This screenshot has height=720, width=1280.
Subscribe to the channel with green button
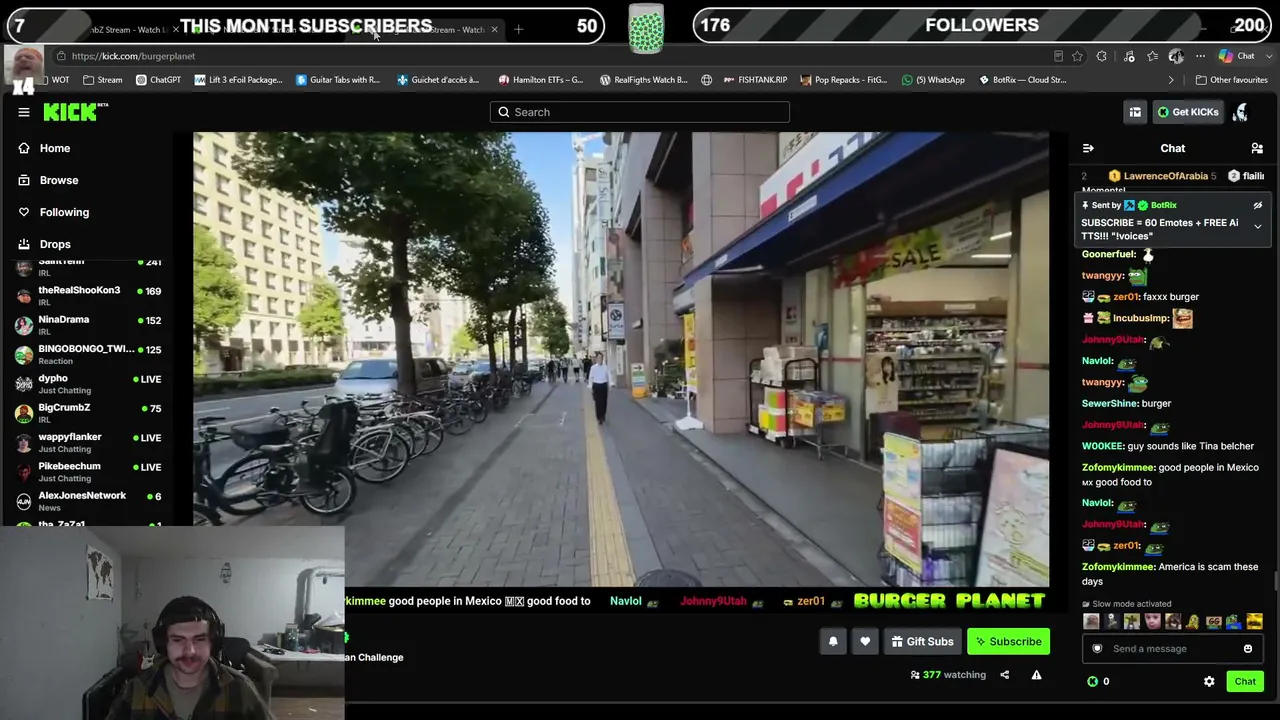[x=1008, y=642]
